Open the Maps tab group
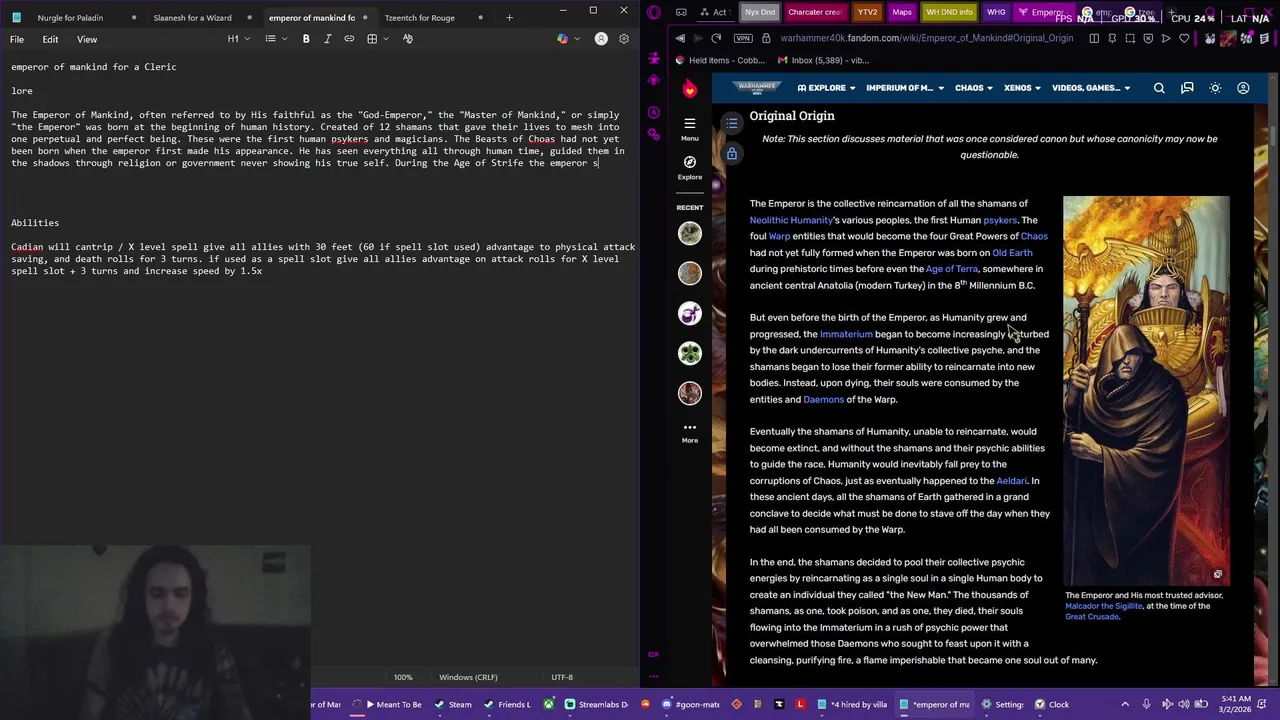Screen dimensions: 1280x720 coord(902,12)
